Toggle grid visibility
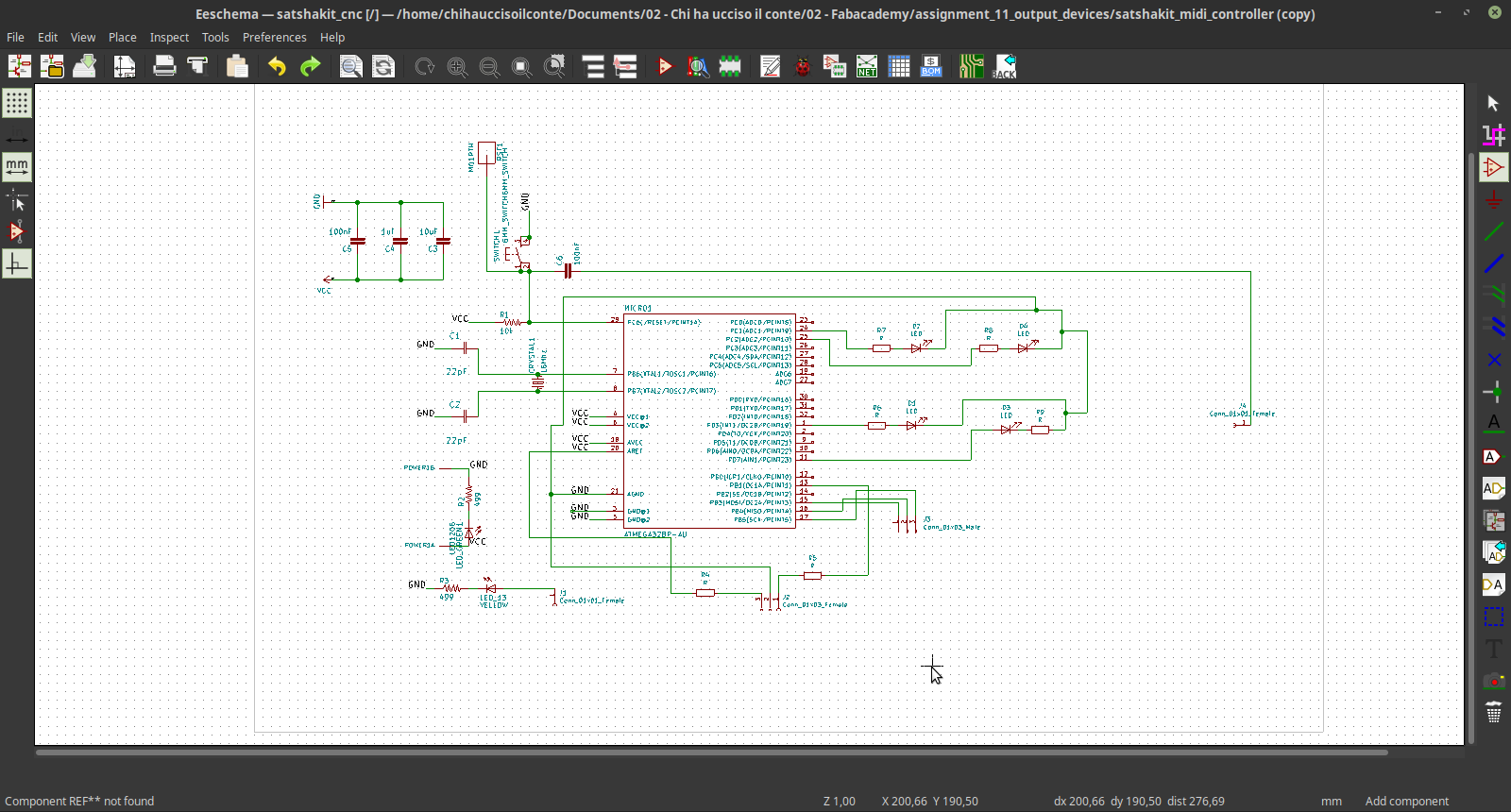The width and height of the screenshot is (1511, 812). [17, 103]
